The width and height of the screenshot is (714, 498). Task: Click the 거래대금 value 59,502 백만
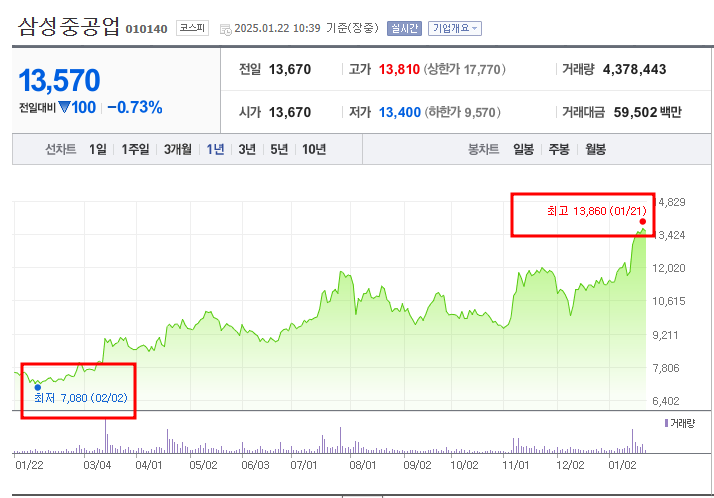[648, 112]
